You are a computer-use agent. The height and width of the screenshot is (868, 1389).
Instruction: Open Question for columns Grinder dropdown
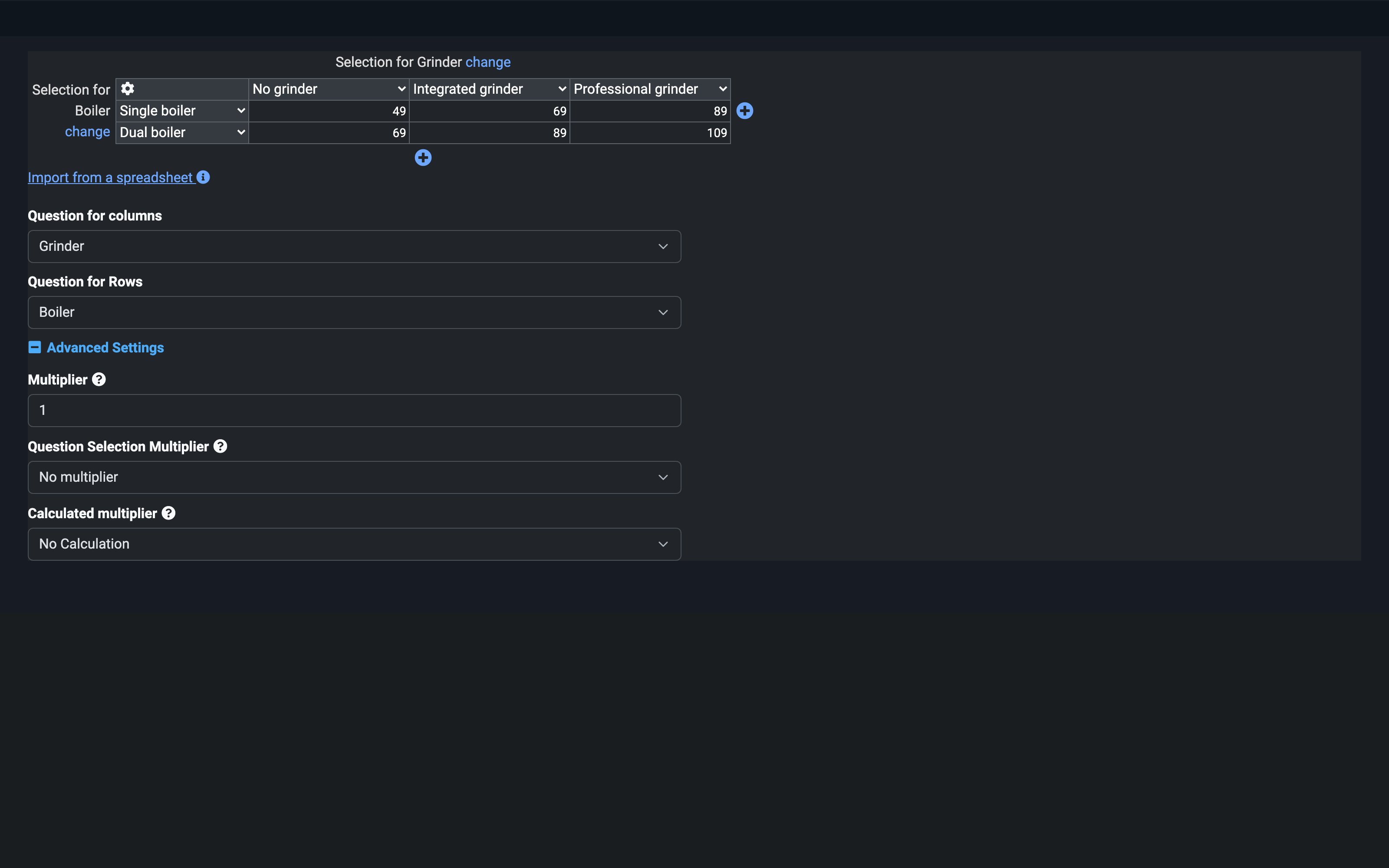pos(354,246)
